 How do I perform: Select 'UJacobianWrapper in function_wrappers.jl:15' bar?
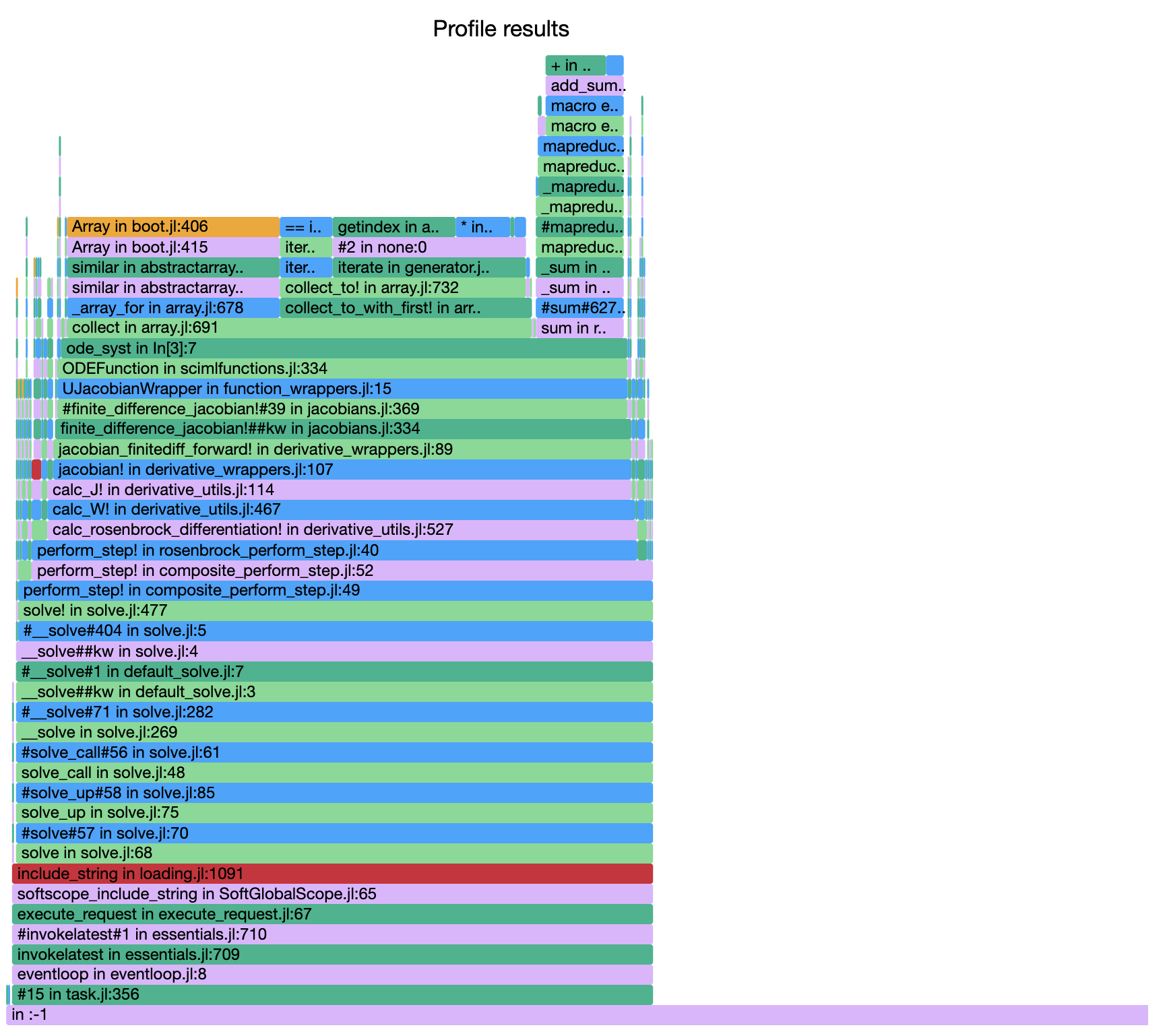click(342, 389)
